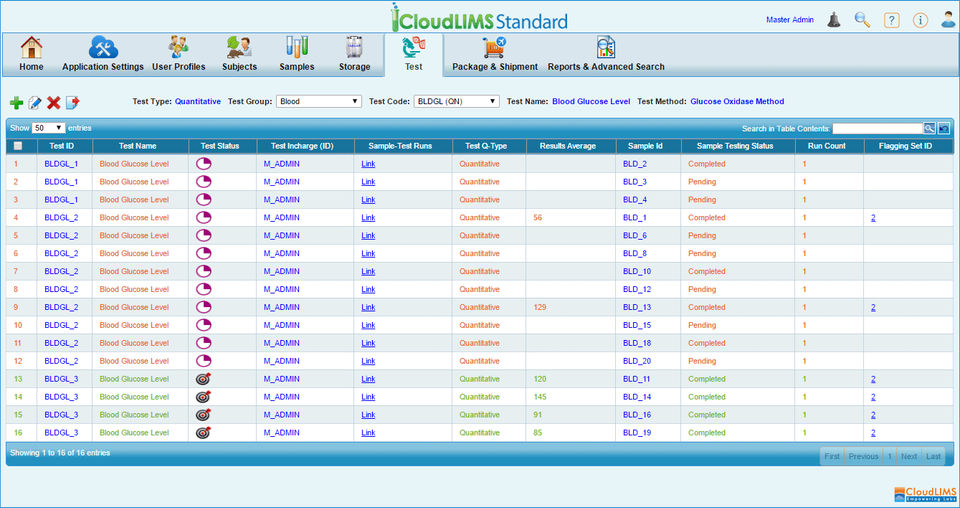Click test status pie icon in row 9
Image resolution: width=960 pixels, height=508 pixels.
click(203, 307)
